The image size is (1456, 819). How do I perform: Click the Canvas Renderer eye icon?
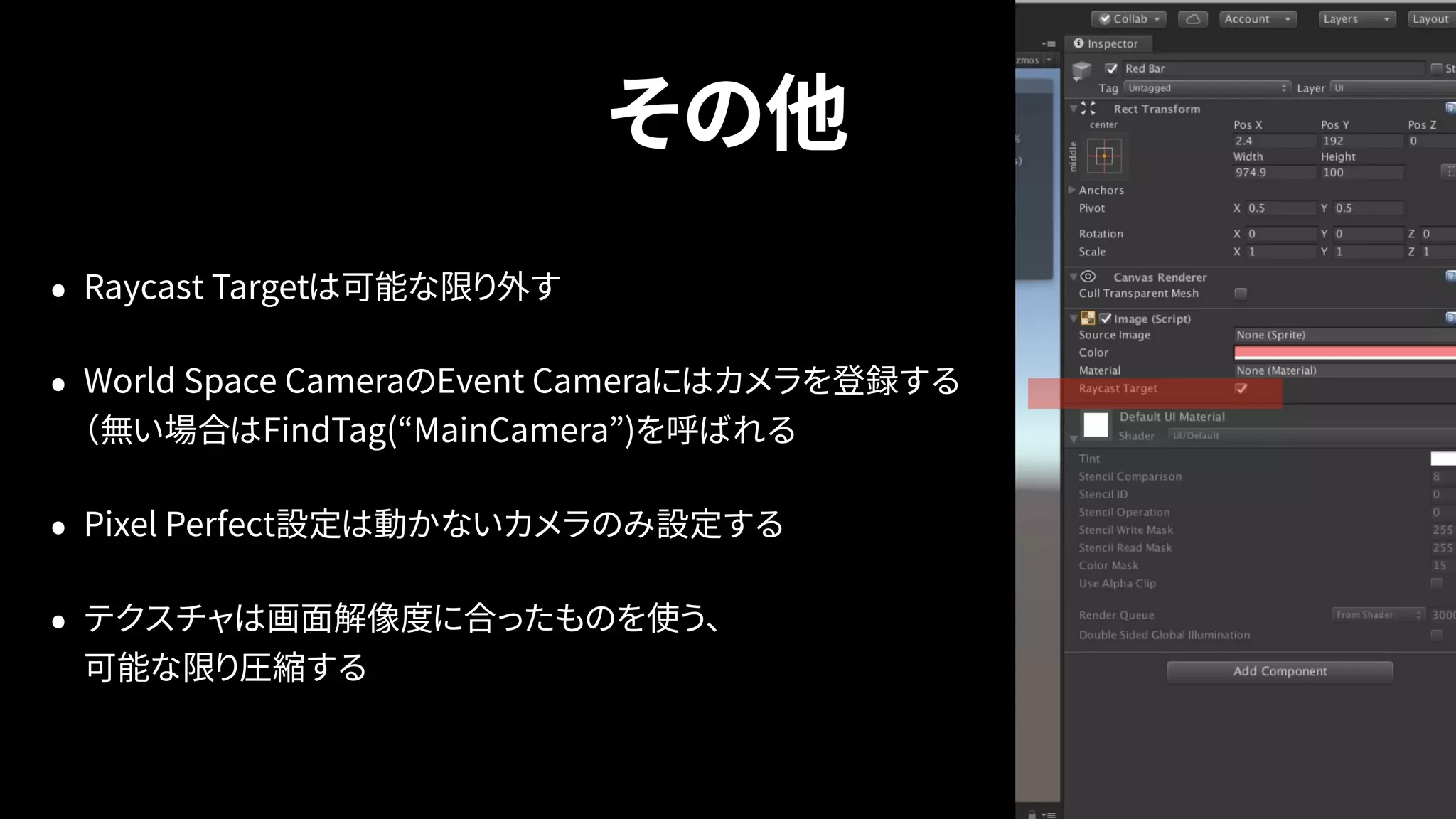click(x=1088, y=277)
